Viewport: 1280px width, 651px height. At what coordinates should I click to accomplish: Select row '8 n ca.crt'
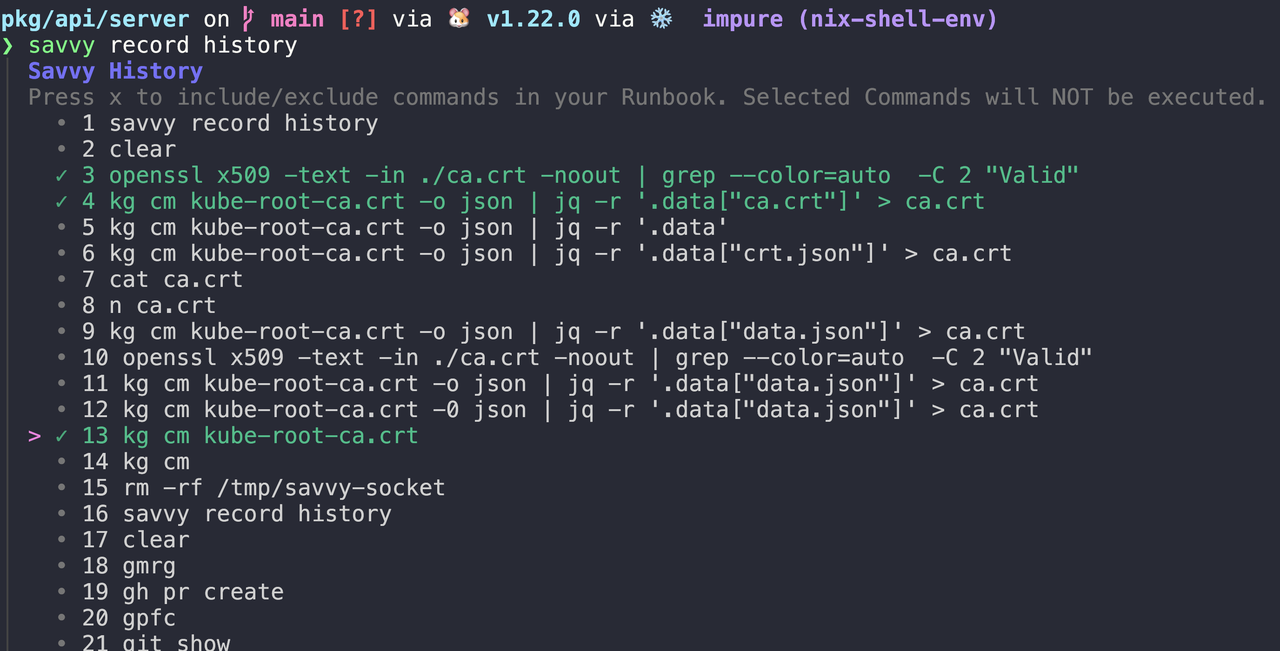(x=149, y=305)
